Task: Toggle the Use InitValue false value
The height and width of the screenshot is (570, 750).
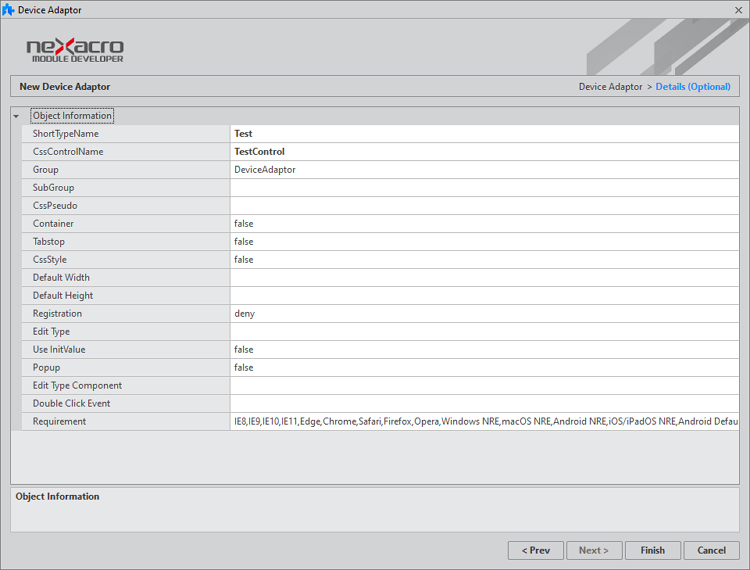Action: click(x=484, y=350)
